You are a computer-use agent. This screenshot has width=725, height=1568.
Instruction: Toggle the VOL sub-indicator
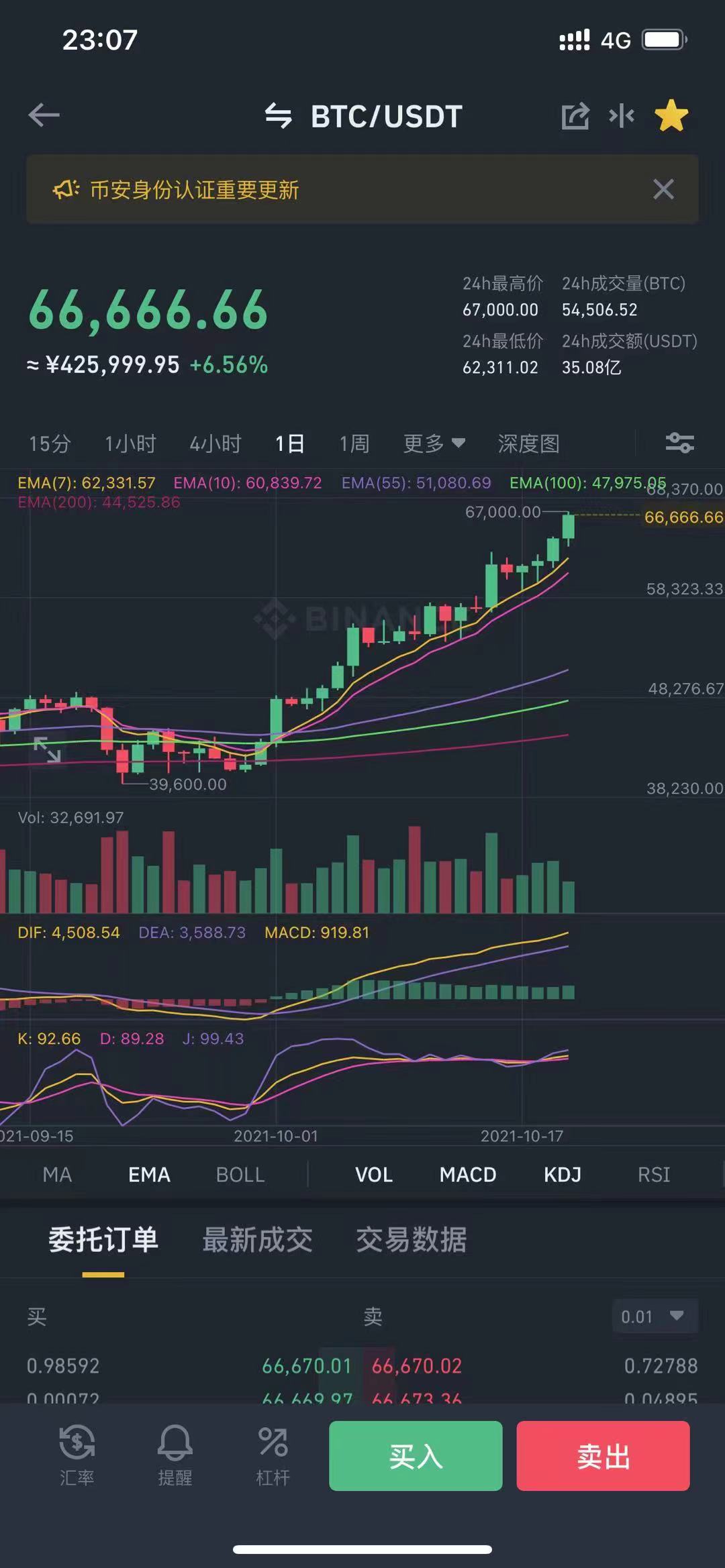pyautogui.click(x=374, y=1174)
